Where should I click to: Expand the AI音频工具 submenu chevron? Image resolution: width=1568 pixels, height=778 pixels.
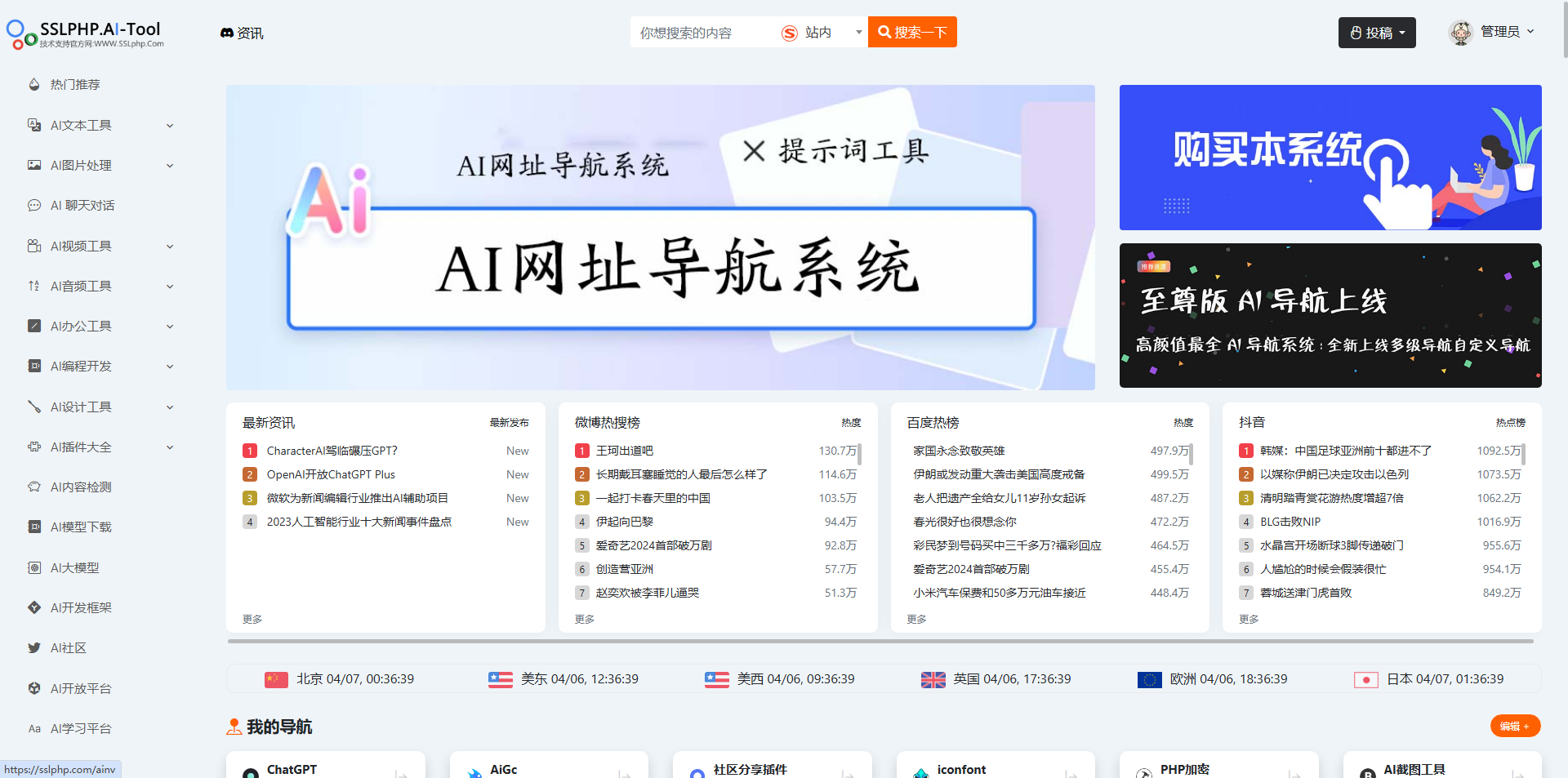click(x=170, y=287)
